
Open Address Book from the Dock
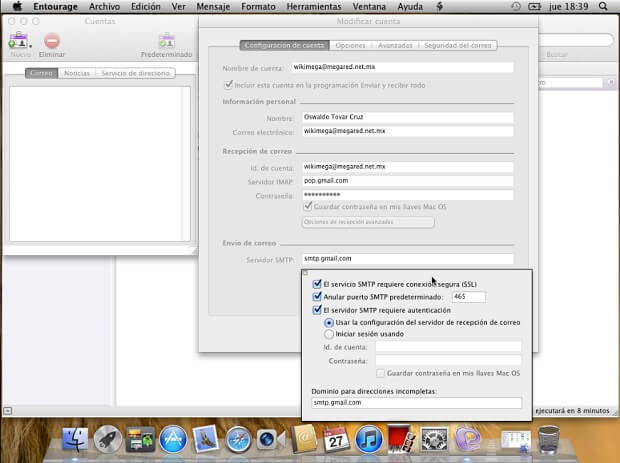(x=303, y=439)
